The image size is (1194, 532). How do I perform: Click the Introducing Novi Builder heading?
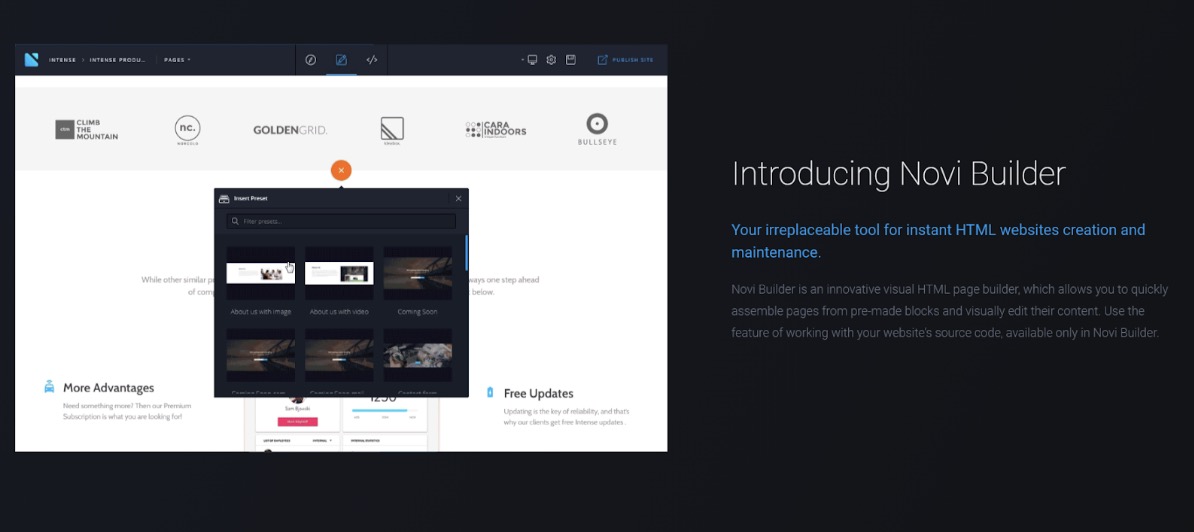tap(899, 174)
